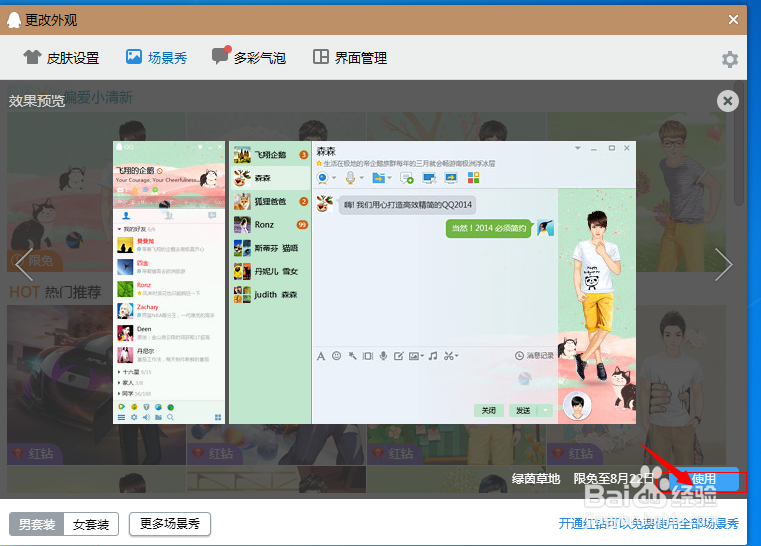The width and height of the screenshot is (761, 546).
Task: Open the send file dropdown arrow in preview
Action: (389, 178)
